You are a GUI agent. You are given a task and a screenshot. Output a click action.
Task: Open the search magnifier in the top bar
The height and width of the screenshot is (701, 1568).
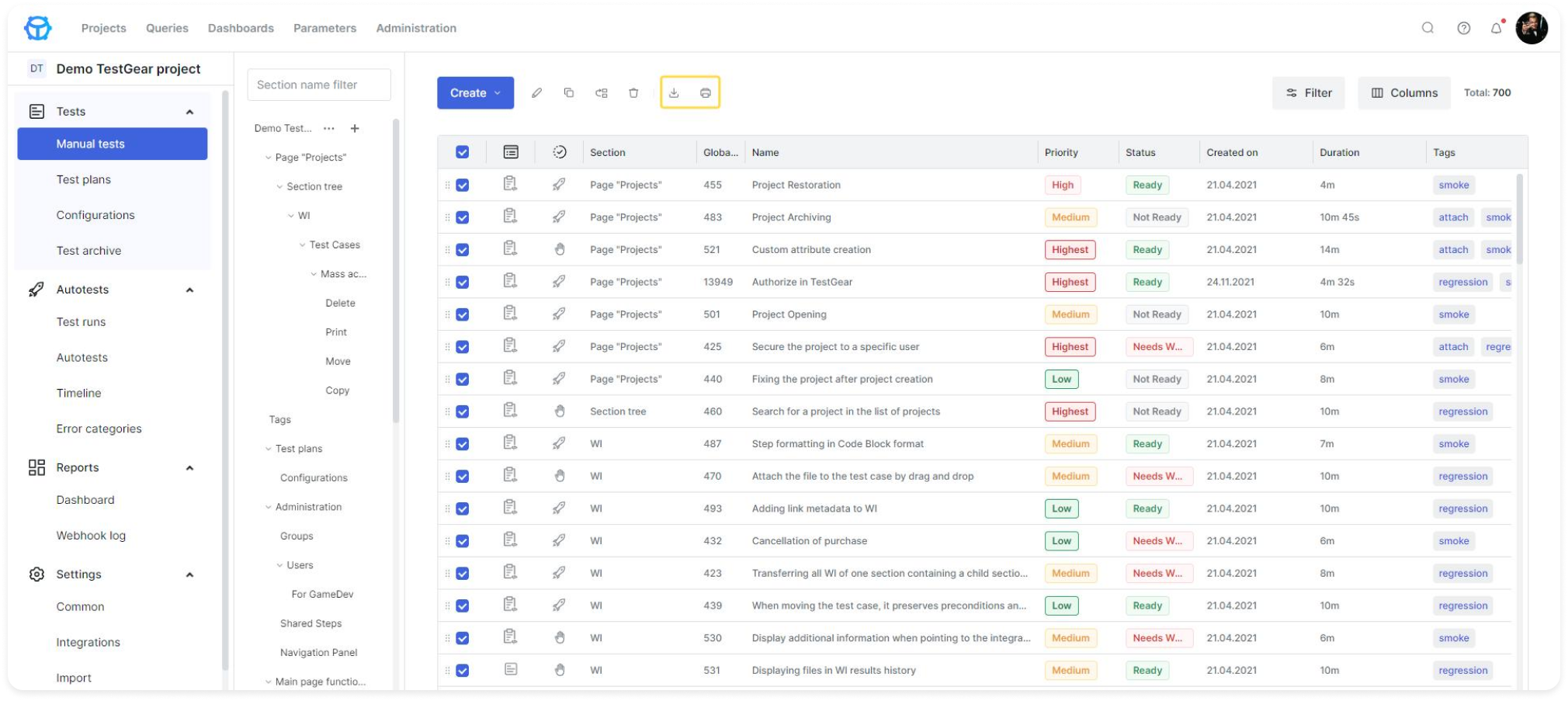coord(1428,28)
